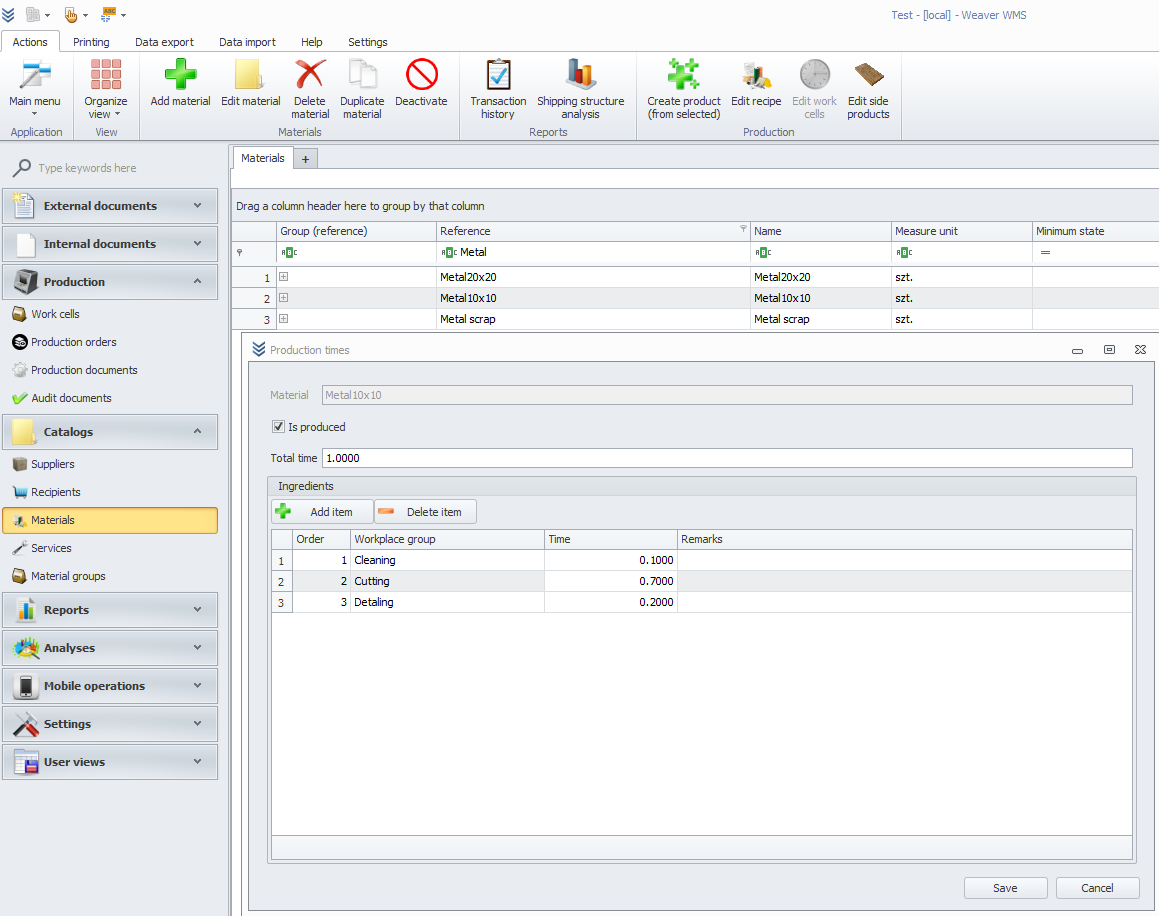
Task: Click the Organize view icon
Action: click(x=106, y=75)
